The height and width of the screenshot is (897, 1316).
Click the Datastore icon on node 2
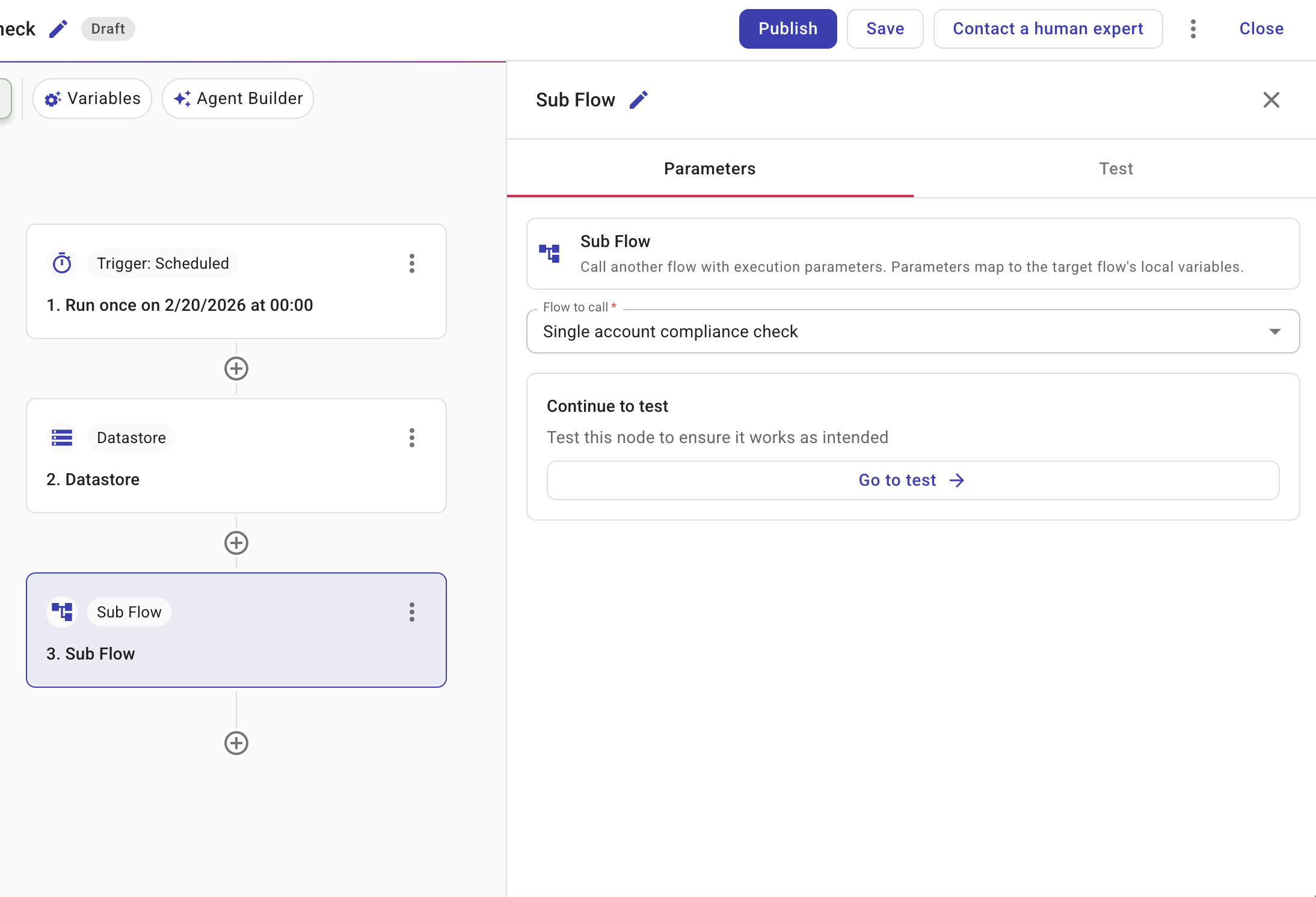(62, 437)
